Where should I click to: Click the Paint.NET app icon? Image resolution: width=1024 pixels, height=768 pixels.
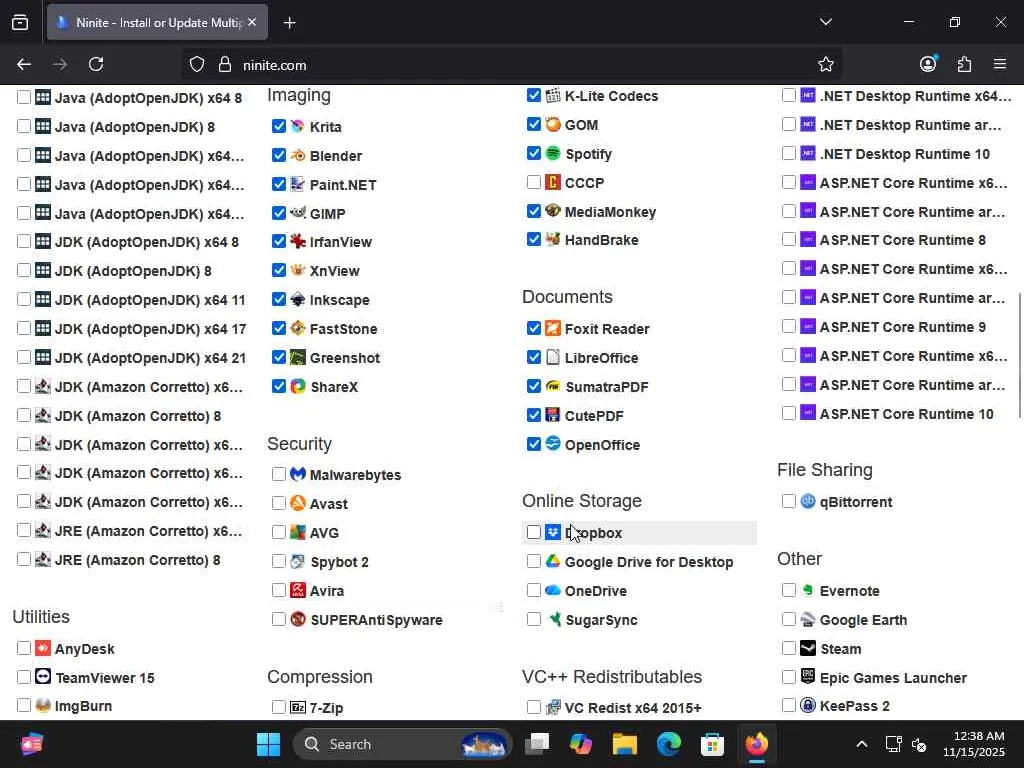click(298, 184)
